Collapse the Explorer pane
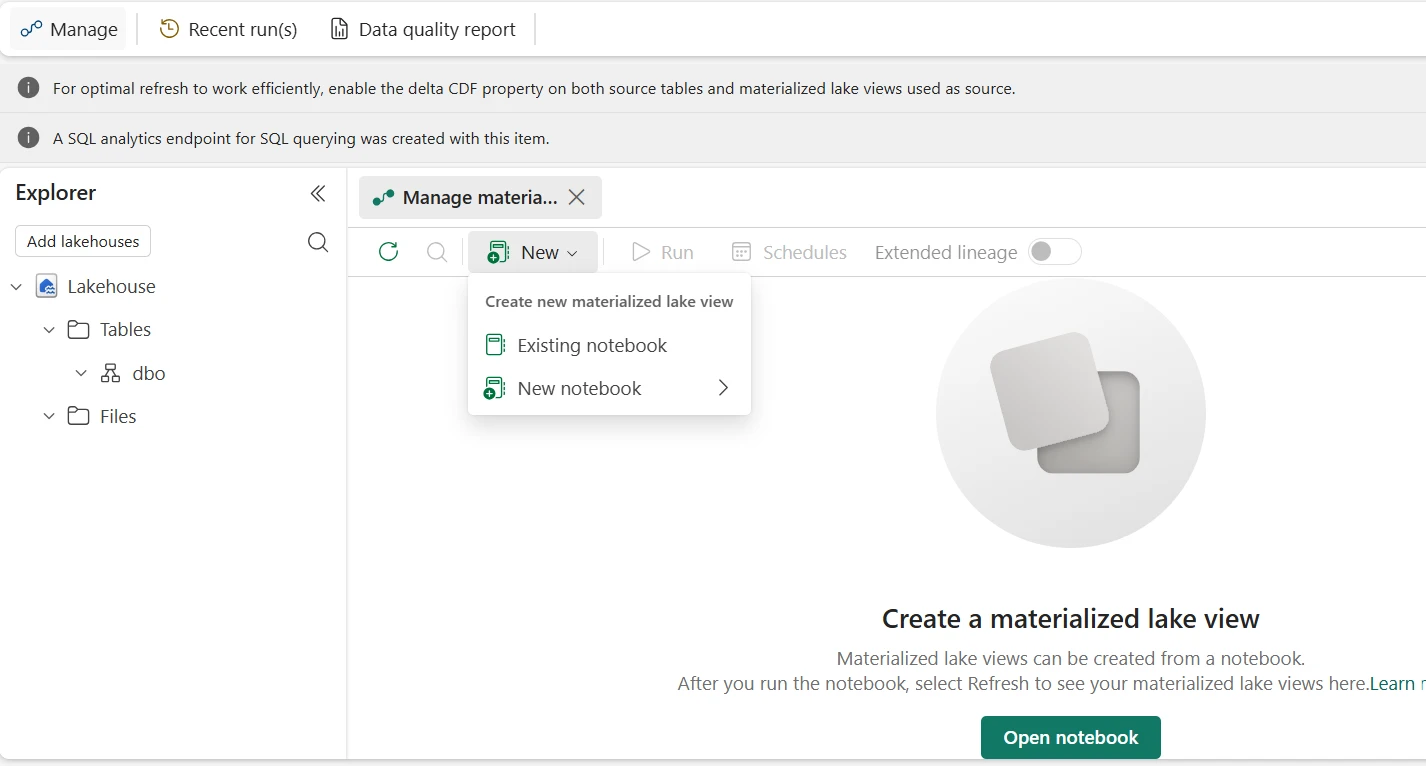Viewport: 1426px width, 766px height. [x=318, y=193]
